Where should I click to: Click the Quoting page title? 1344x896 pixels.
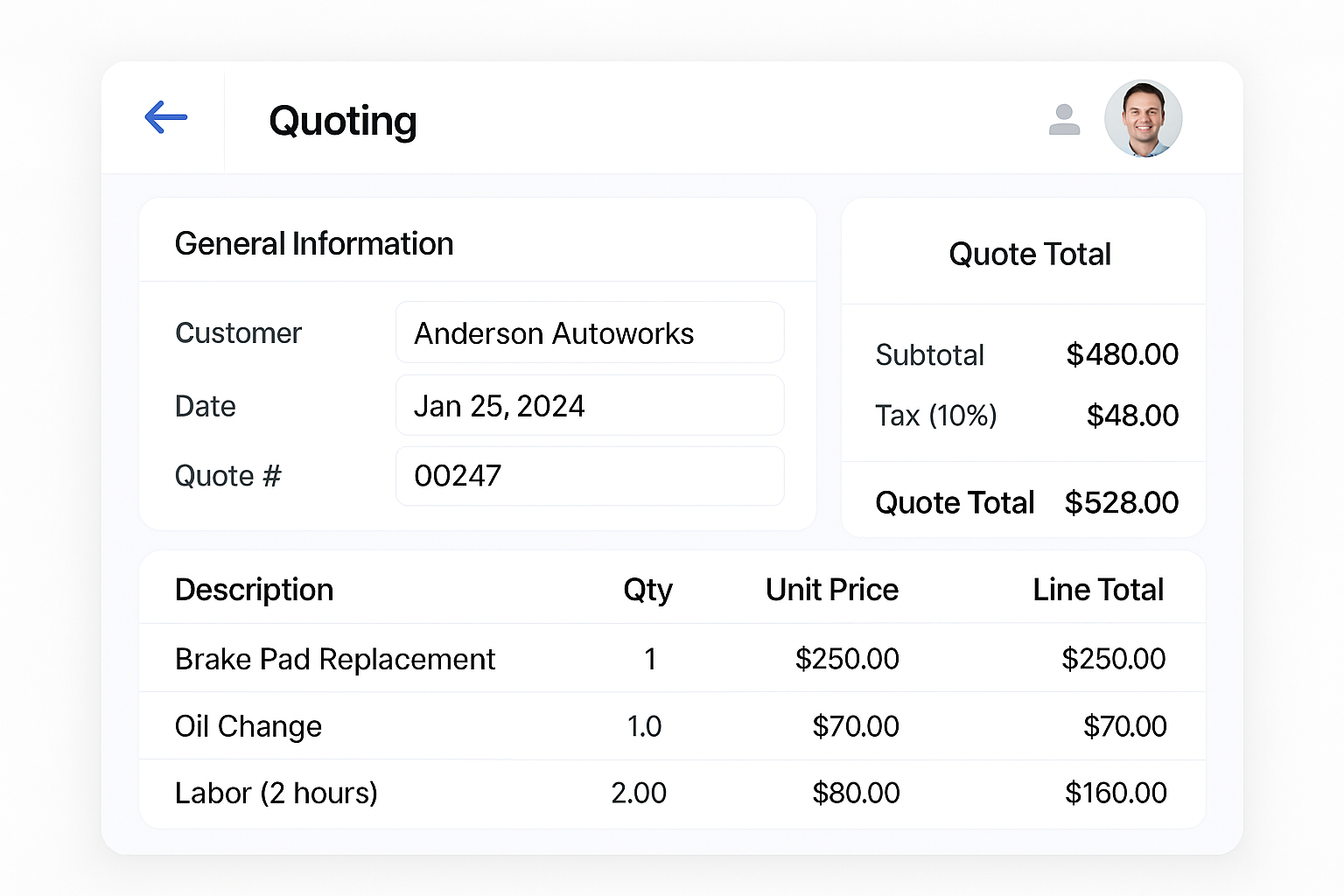tap(343, 122)
